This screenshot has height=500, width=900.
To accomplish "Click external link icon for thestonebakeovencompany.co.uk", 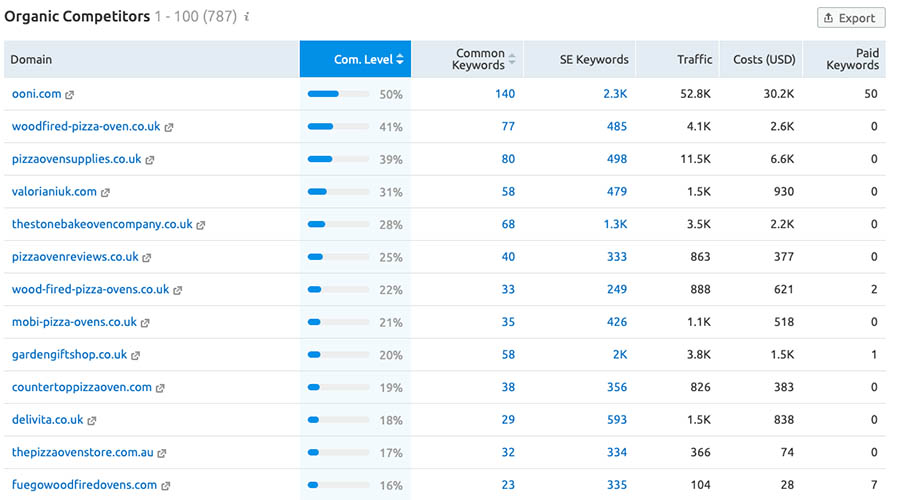I will (201, 226).
